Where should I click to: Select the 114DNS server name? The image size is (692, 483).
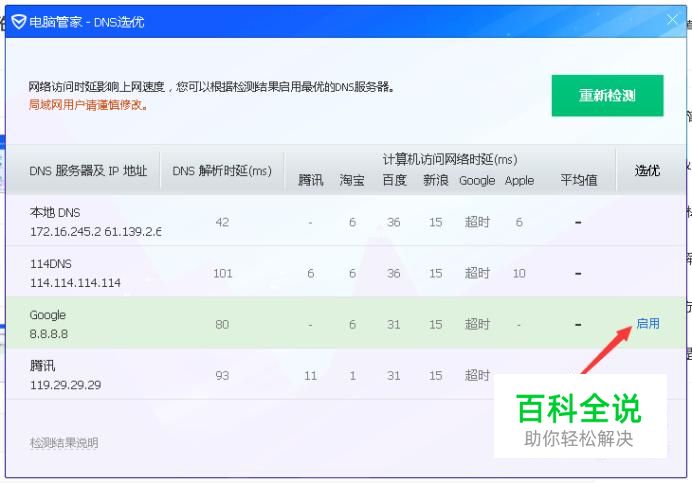tap(51, 264)
